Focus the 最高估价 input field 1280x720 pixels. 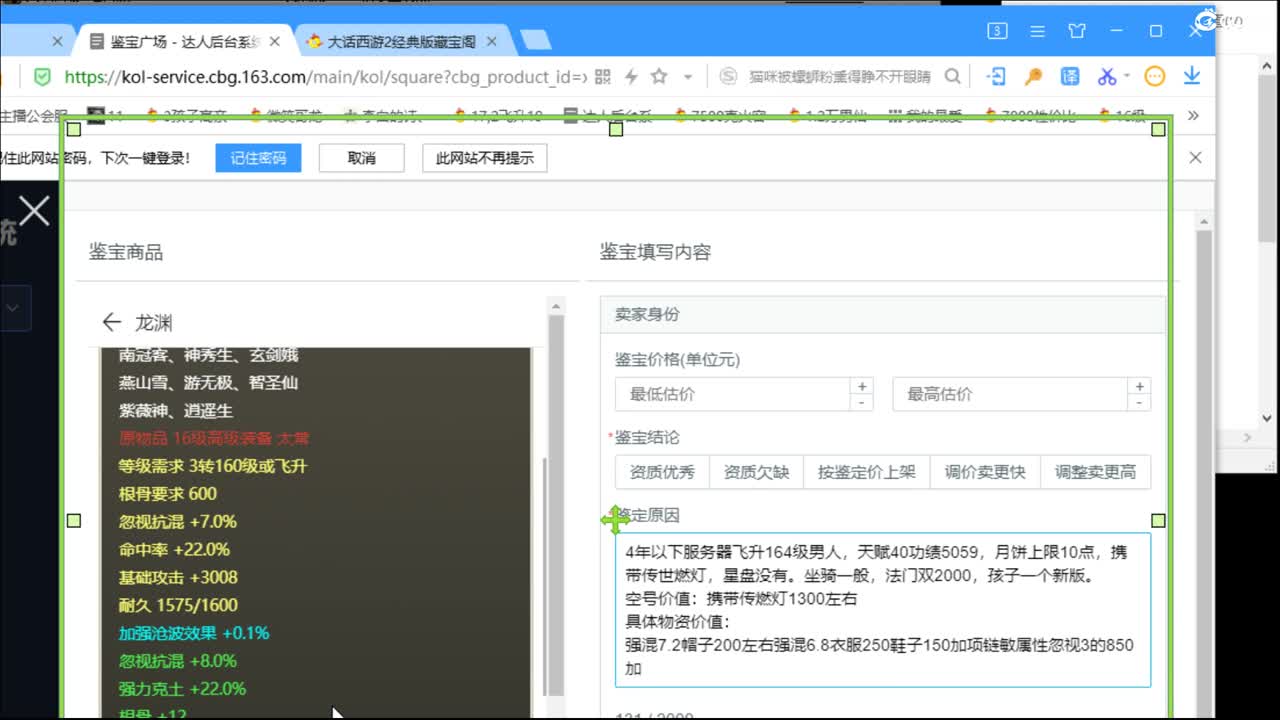click(1010, 394)
